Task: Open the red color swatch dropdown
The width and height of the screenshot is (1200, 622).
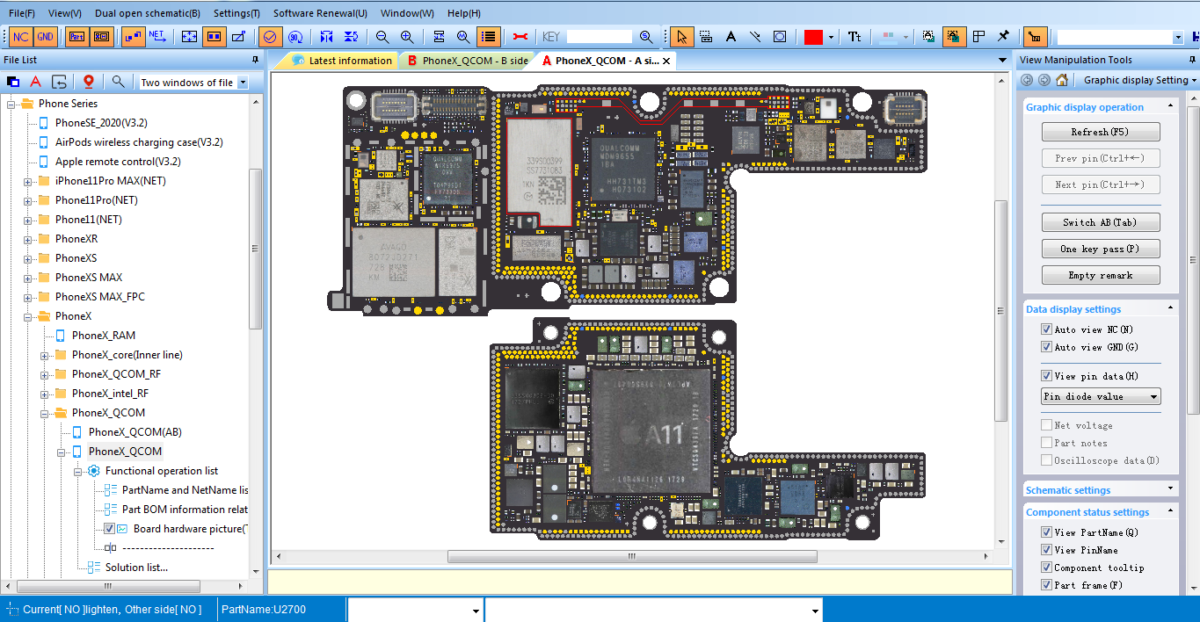Action: pyautogui.click(x=830, y=36)
